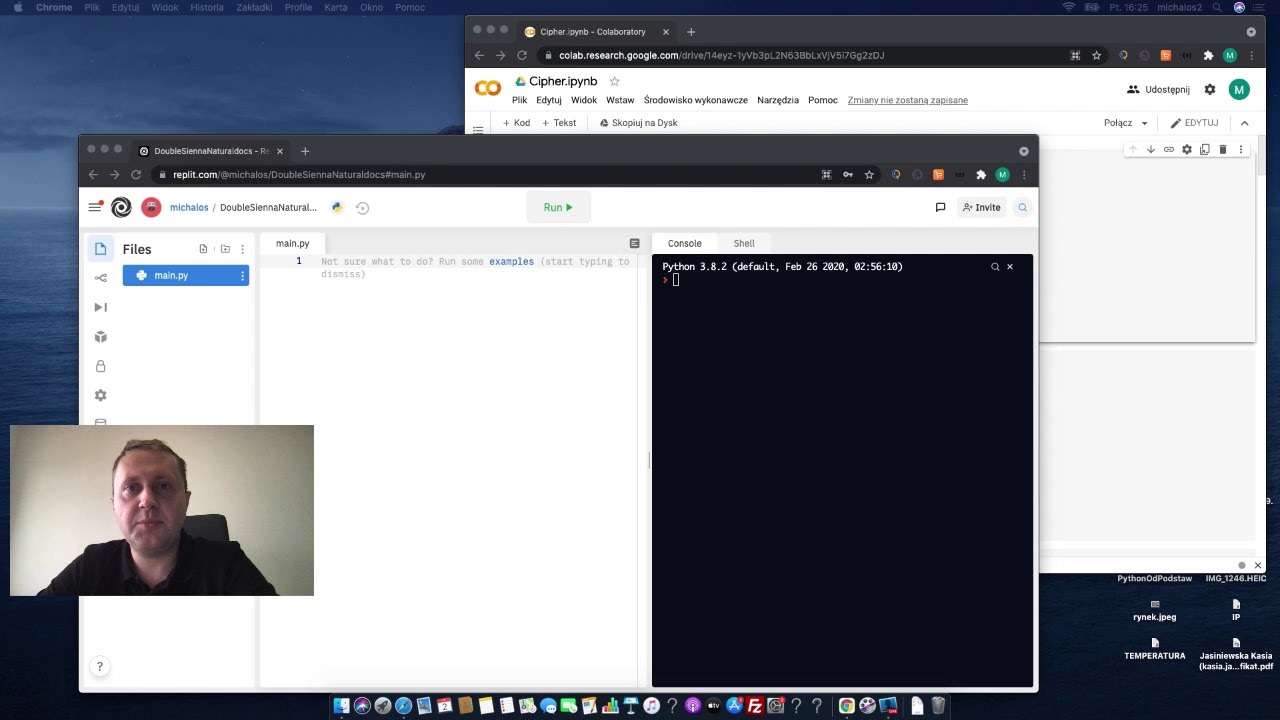Click the Replit search magnifier button
Screen dimensions: 1280x720
(1022, 207)
